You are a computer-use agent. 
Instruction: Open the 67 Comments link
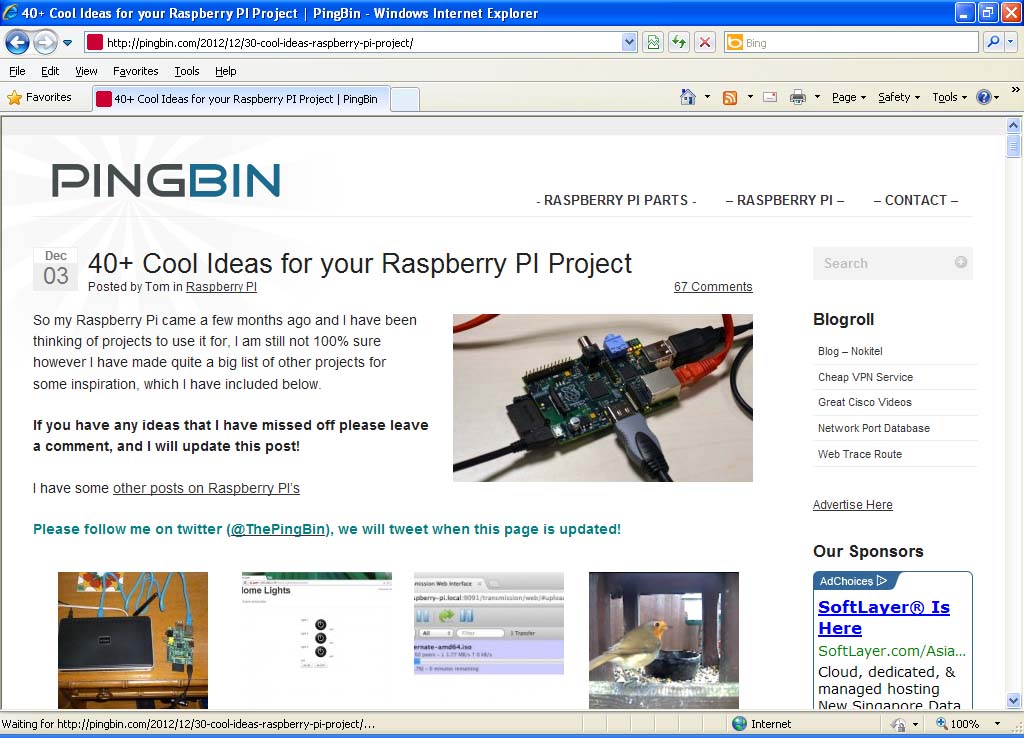(713, 287)
